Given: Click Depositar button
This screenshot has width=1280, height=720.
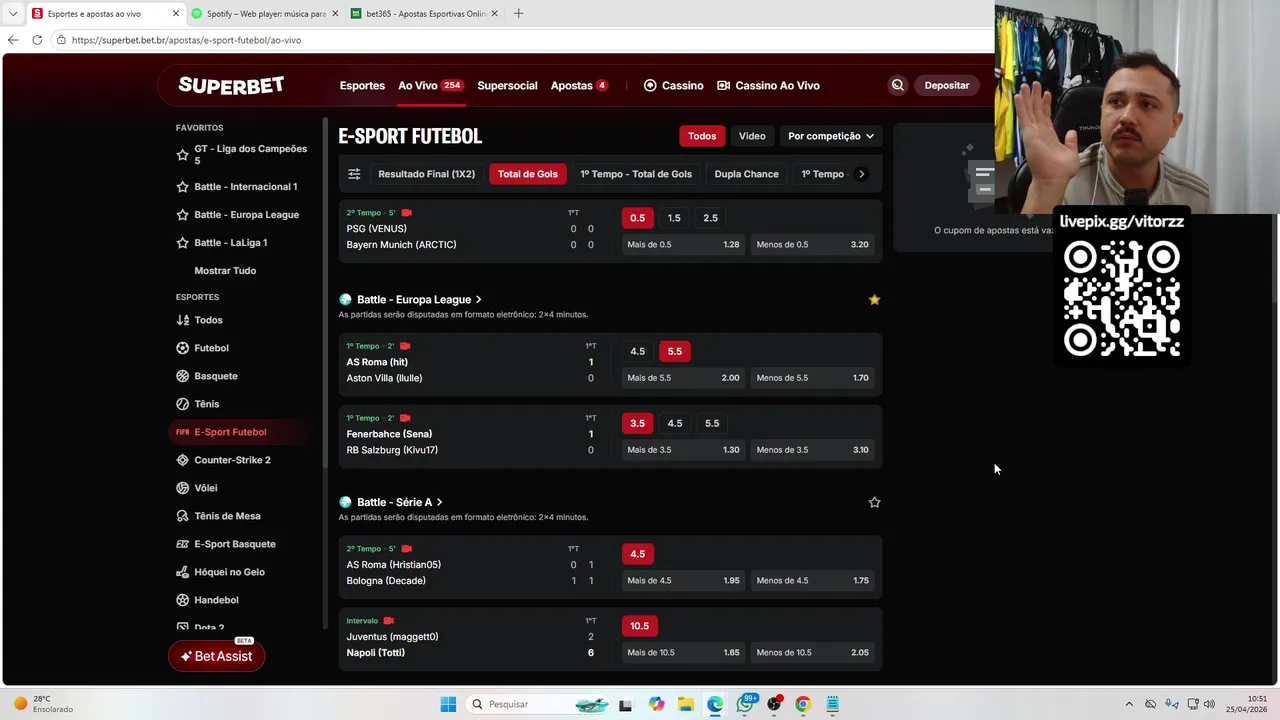Looking at the screenshot, I should (x=946, y=85).
